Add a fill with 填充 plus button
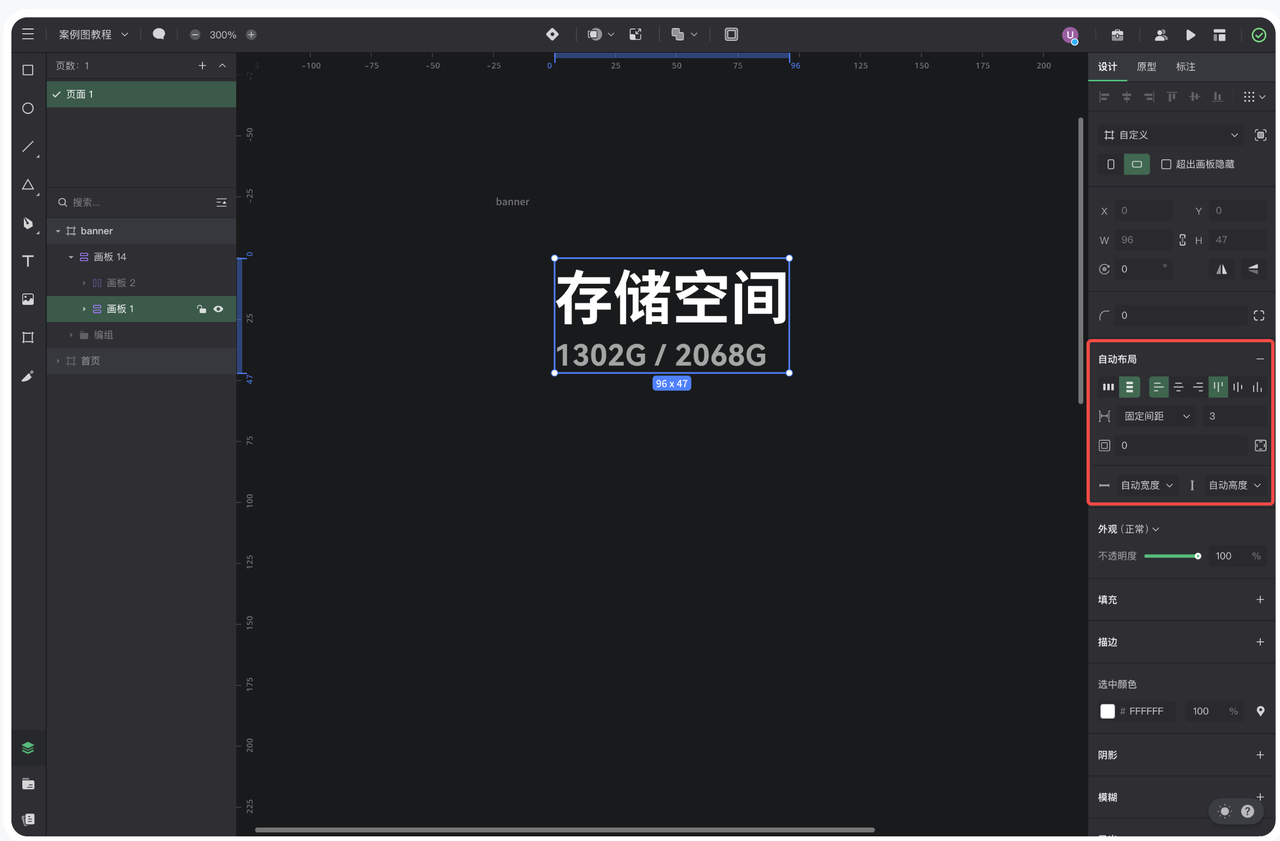The width and height of the screenshot is (1280, 841). point(1259,600)
